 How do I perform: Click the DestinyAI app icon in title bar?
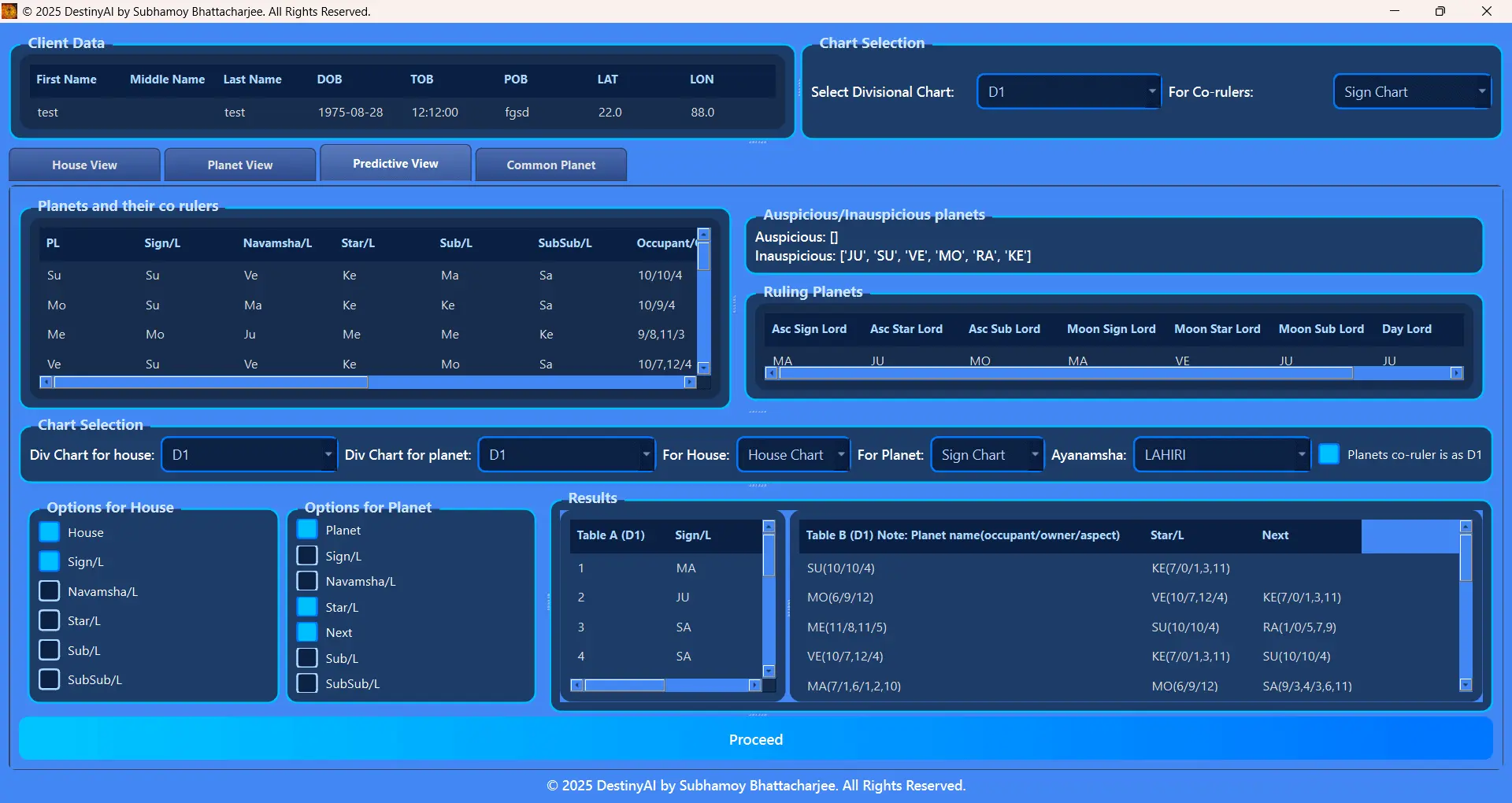point(9,11)
